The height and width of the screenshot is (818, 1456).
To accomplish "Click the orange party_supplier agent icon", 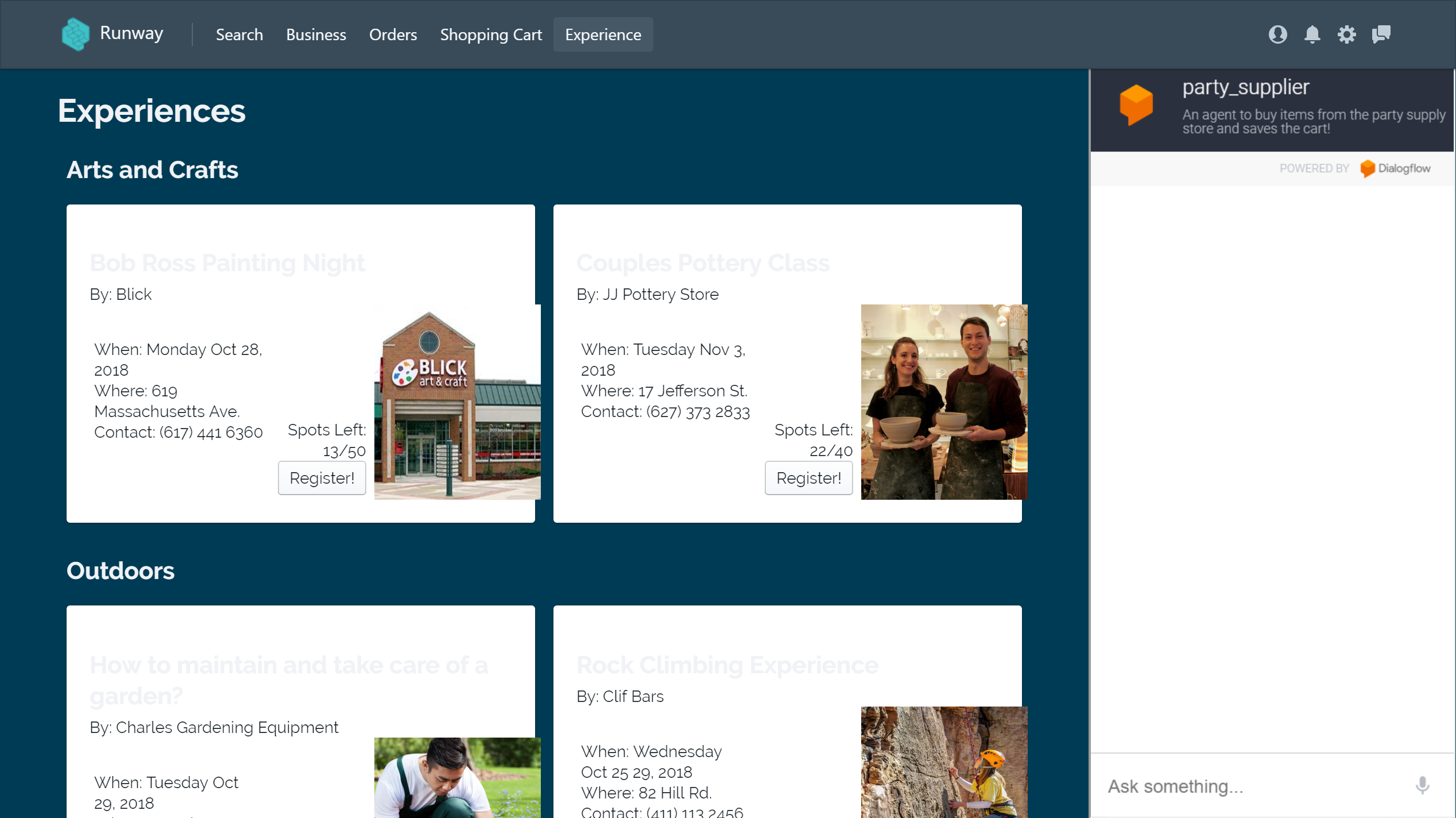I will [x=1136, y=105].
